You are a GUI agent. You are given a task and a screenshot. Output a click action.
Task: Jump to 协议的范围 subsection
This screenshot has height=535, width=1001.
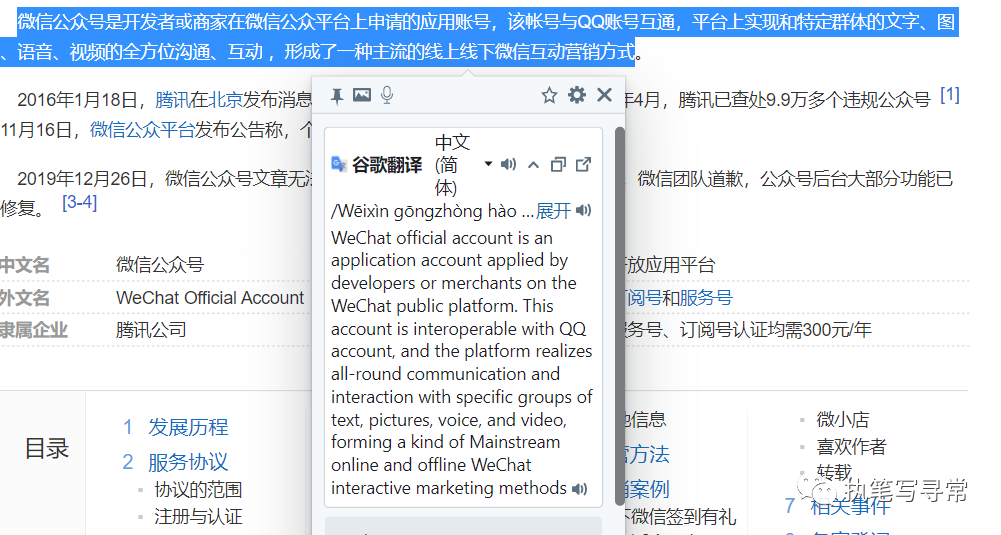tap(198, 490)
